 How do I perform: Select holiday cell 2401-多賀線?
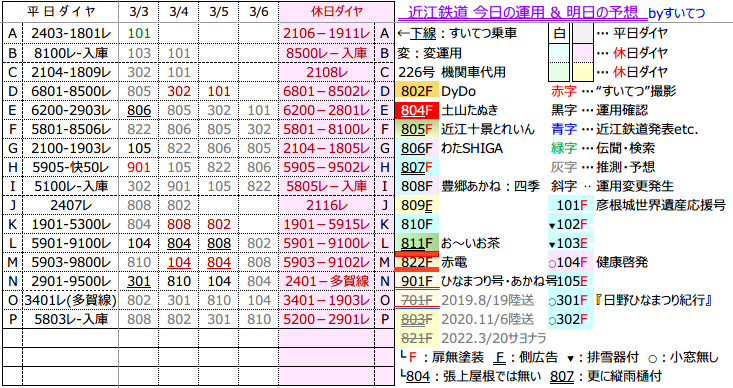click(327, 281)
